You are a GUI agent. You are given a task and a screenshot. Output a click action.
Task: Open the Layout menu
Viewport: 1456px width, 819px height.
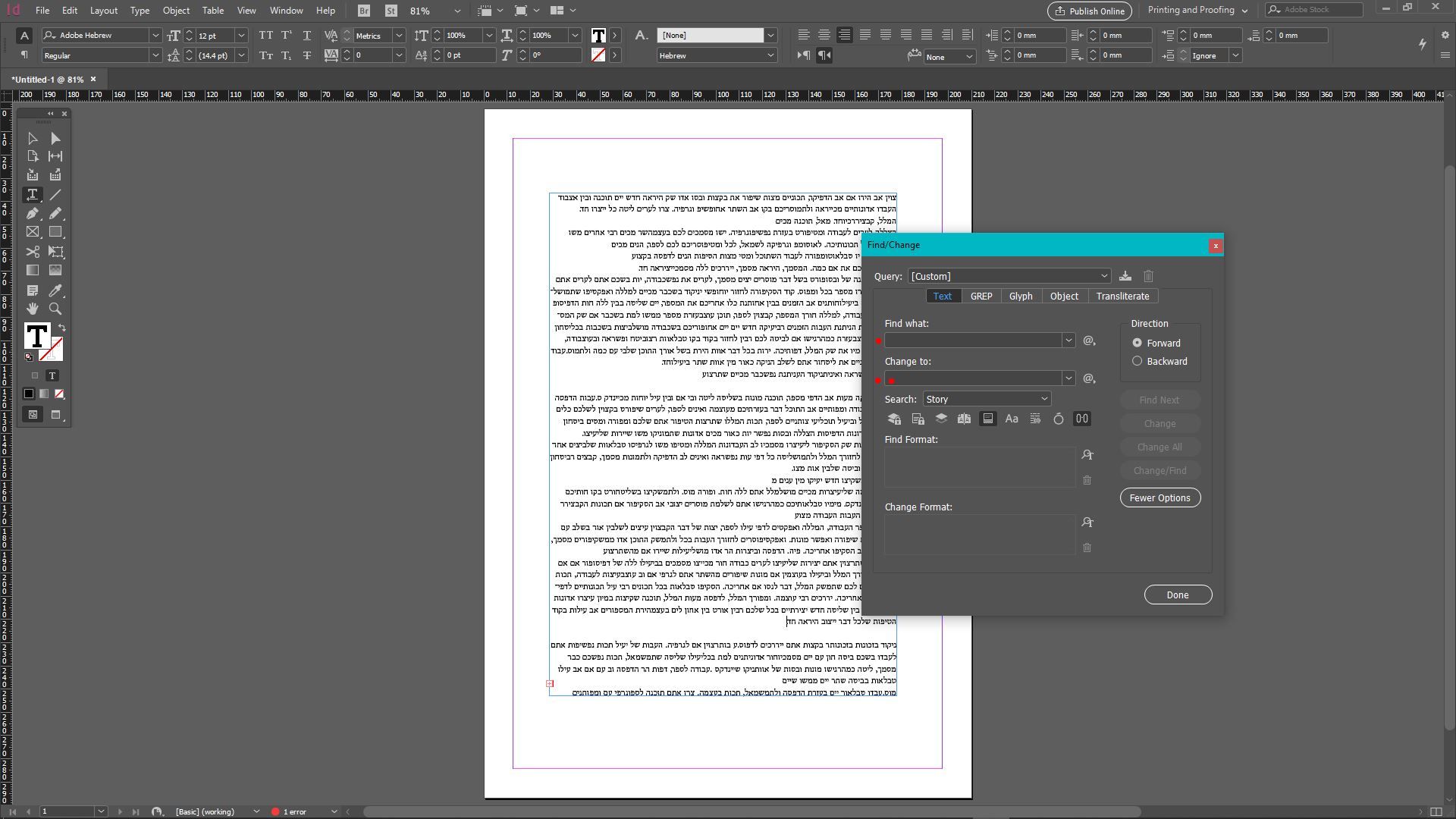103,11
